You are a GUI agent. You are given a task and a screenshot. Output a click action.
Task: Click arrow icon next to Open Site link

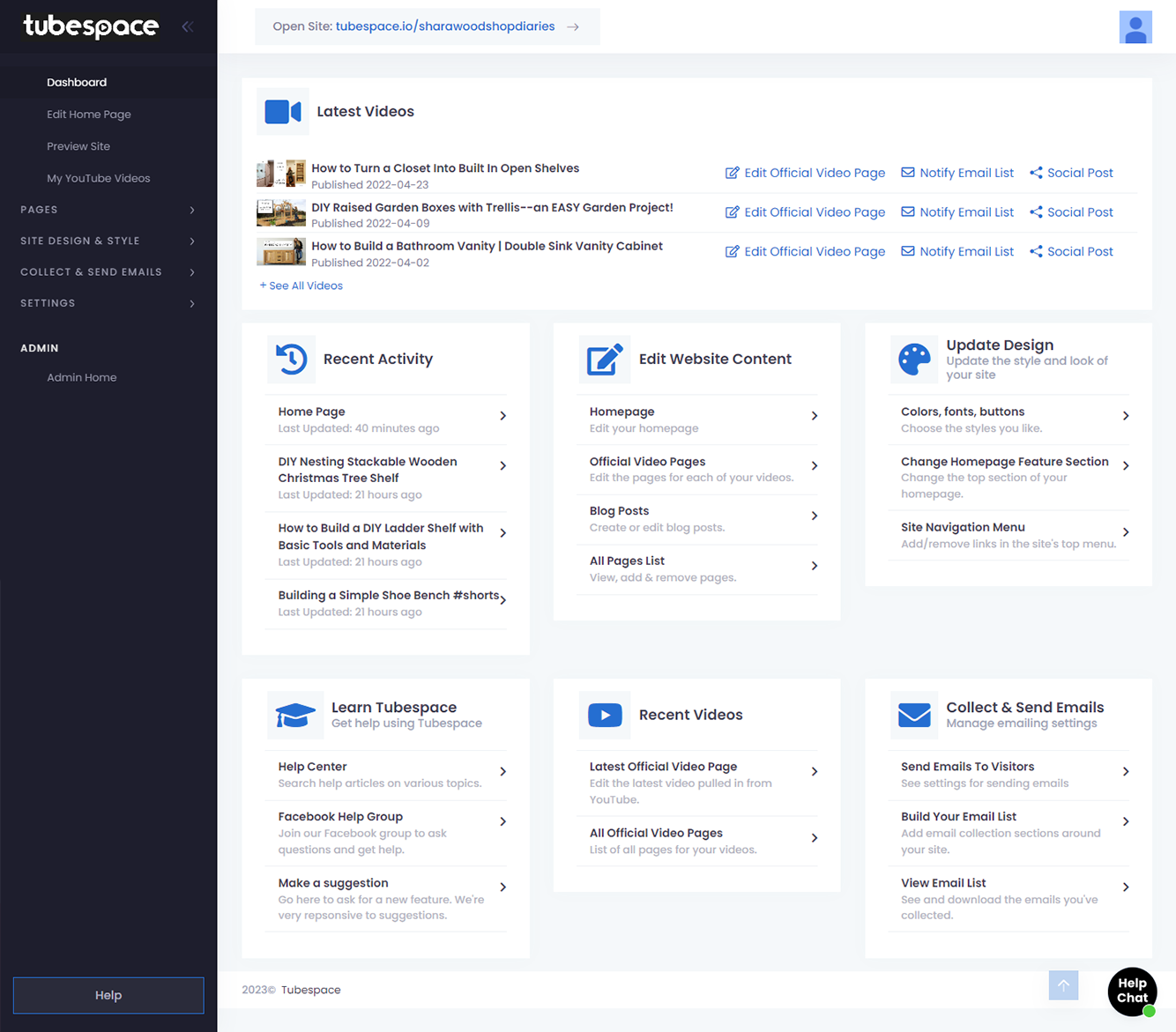point(573,26)
